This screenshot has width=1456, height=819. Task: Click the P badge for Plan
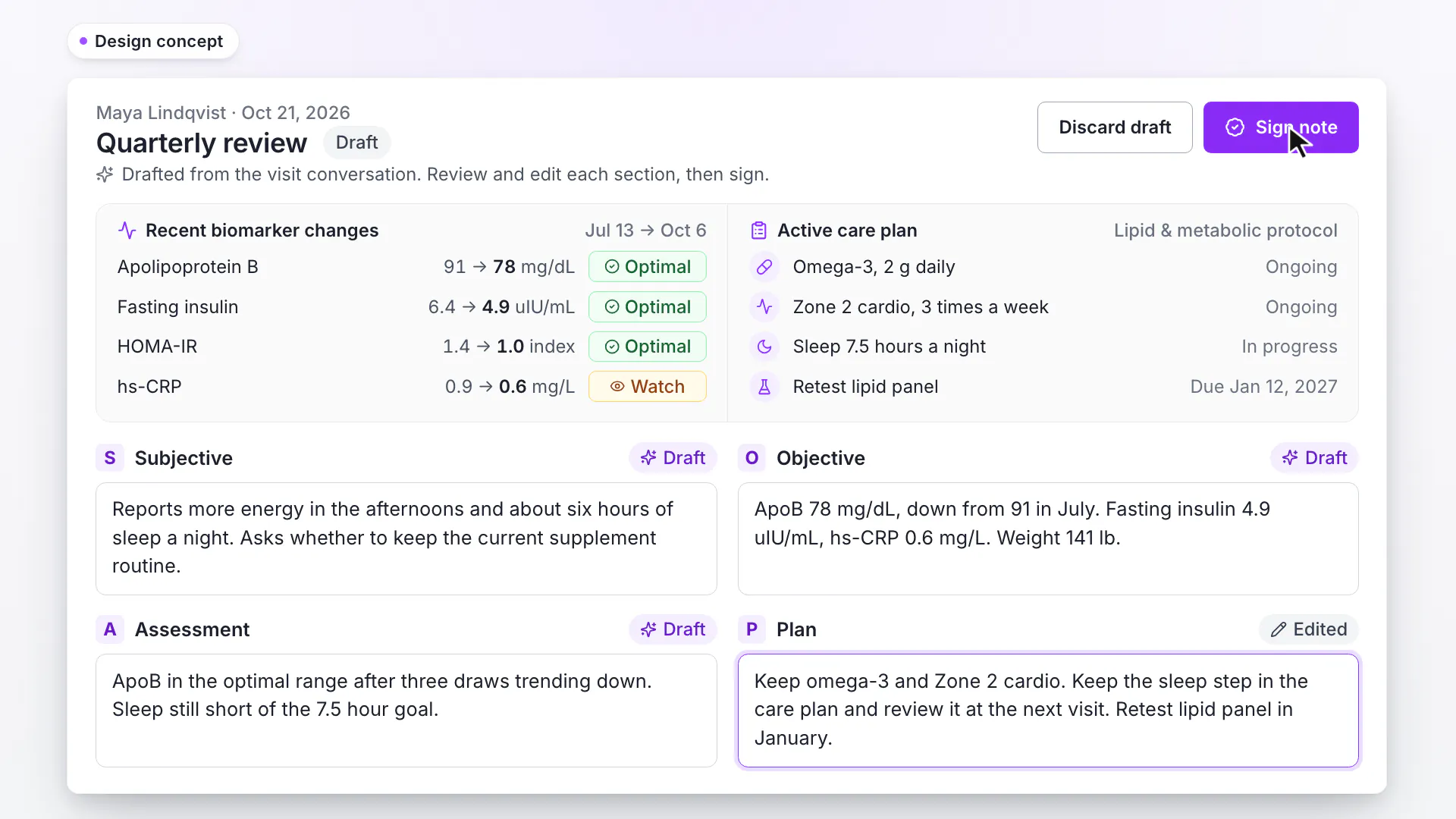(x=752, y=629)
